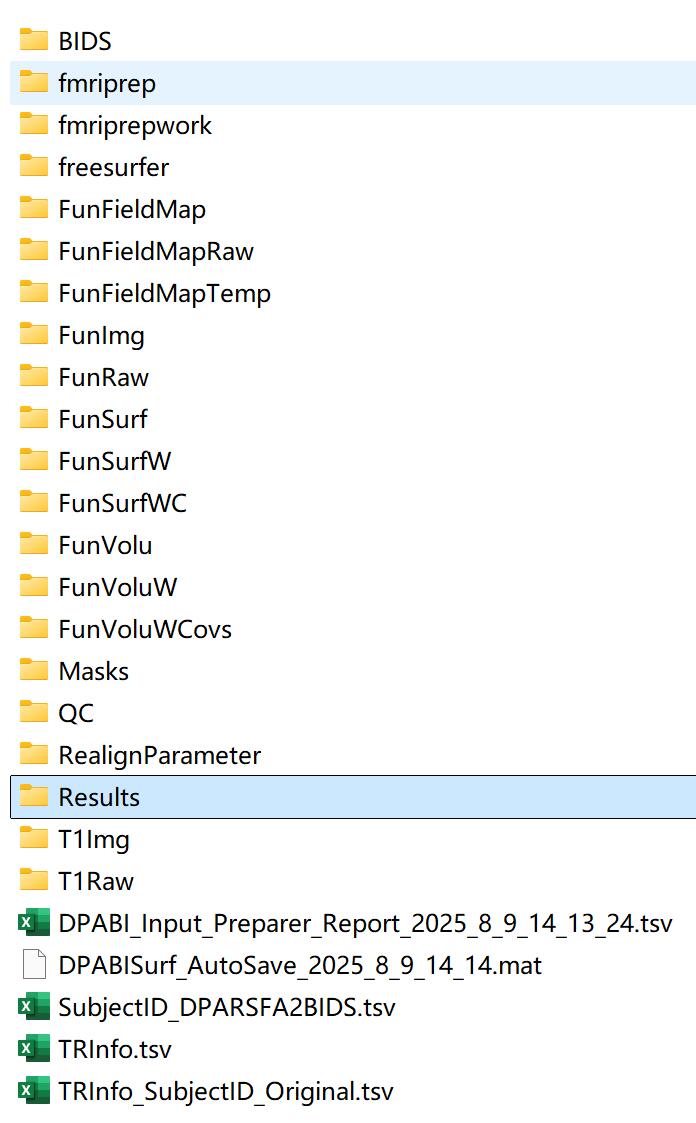Viewport: 696px width, 1123px height.
Task: Click the DPABISurf_AutoSave_2025_8_9_14_14.mat name
Action: coord(300,965)
